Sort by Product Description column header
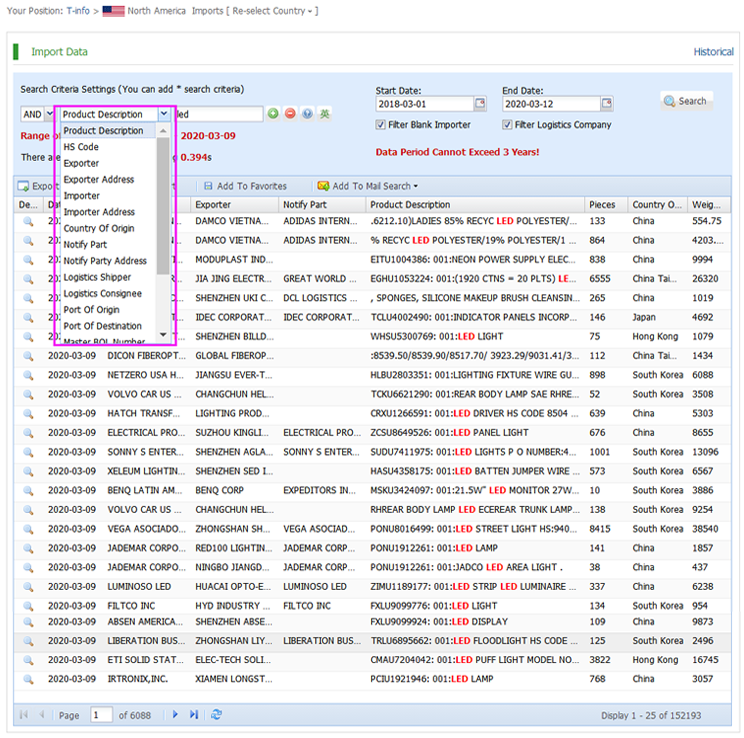This screenshot has height=738, width=744. (x=474, y=205)
